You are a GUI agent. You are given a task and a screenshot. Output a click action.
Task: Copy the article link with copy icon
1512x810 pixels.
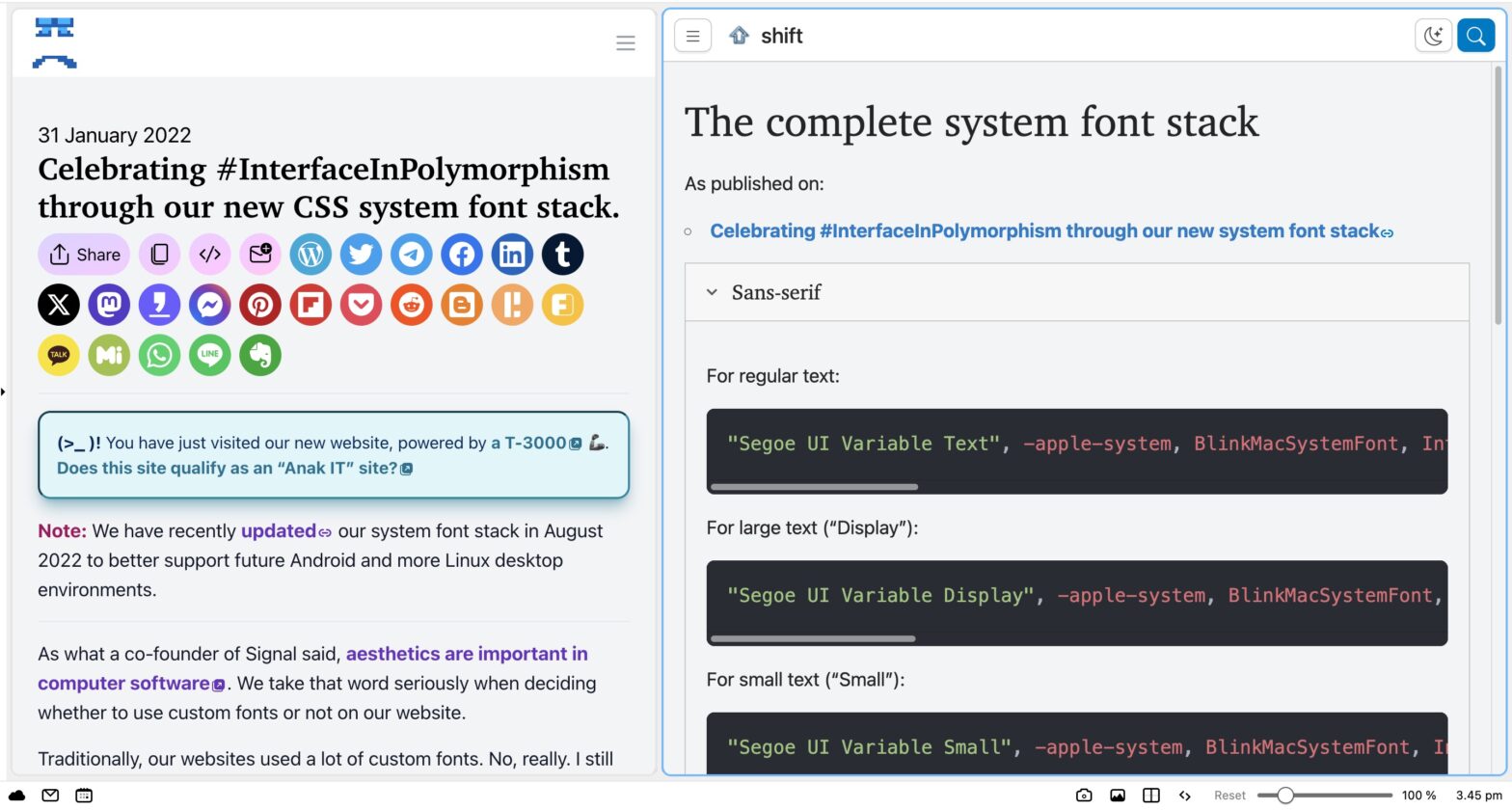click(159, 255)
